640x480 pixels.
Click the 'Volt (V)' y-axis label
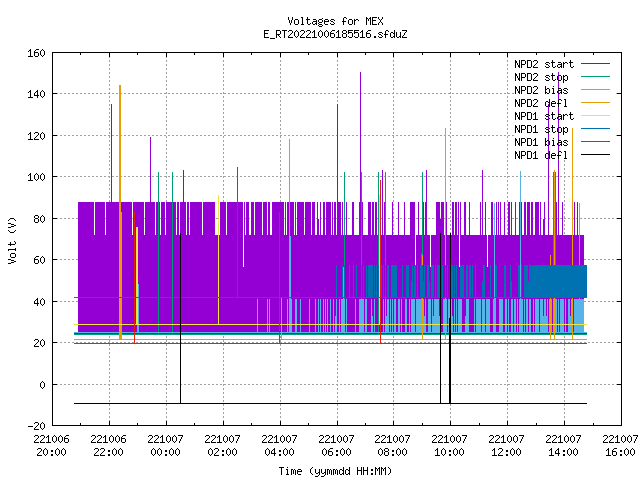pos(13,240)
